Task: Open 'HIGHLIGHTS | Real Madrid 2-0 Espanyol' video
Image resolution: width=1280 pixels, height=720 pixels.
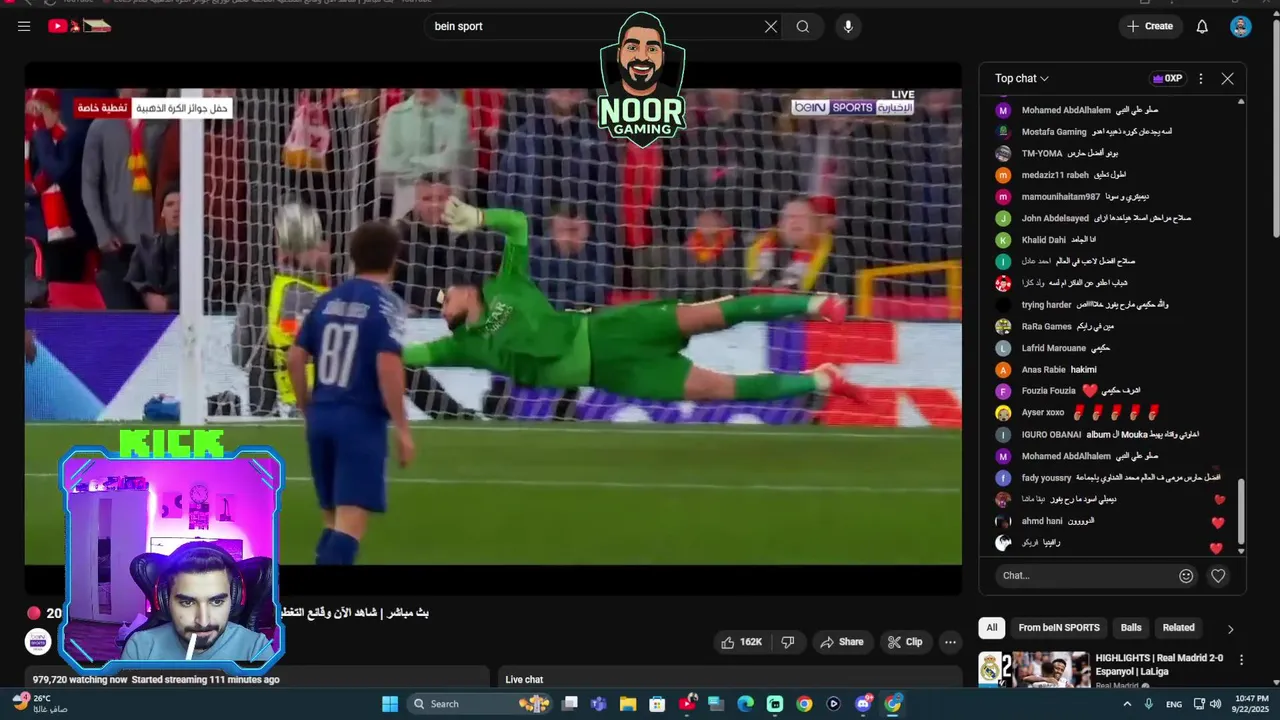Action: (x=1159, y=664)
